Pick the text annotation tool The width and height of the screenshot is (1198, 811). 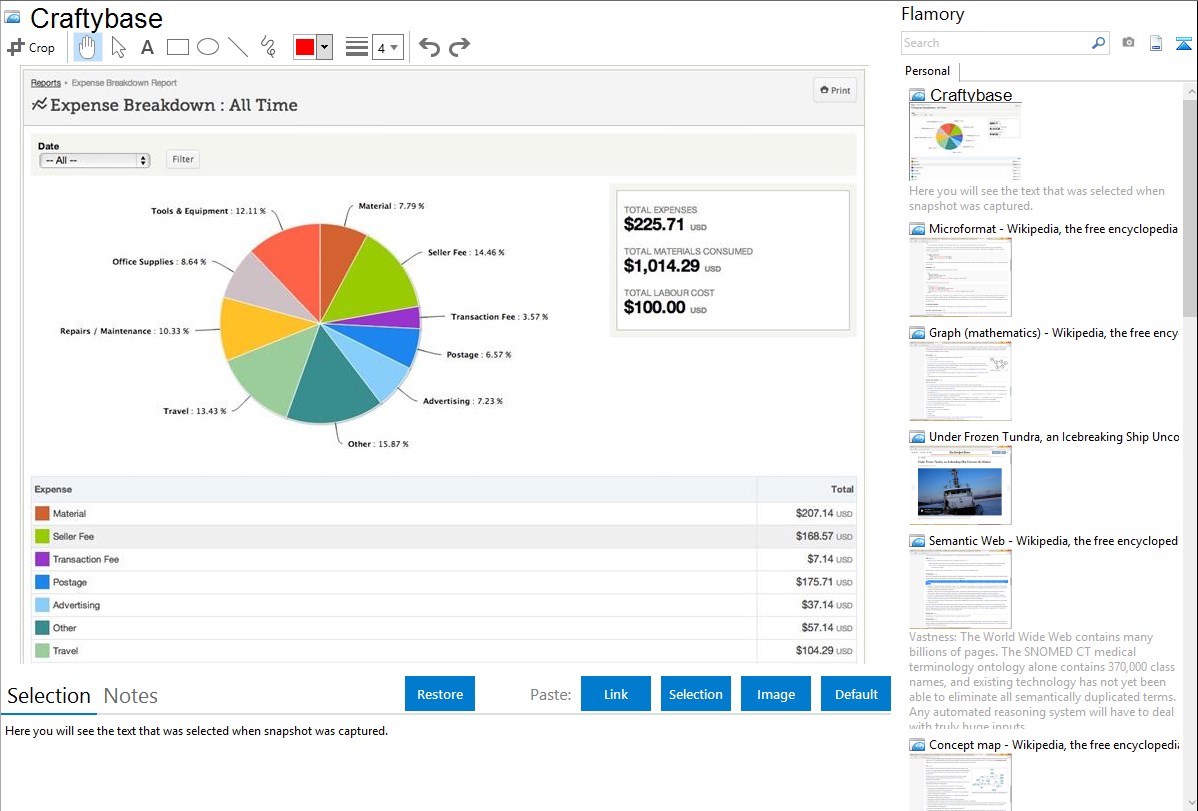coord(147,47)
